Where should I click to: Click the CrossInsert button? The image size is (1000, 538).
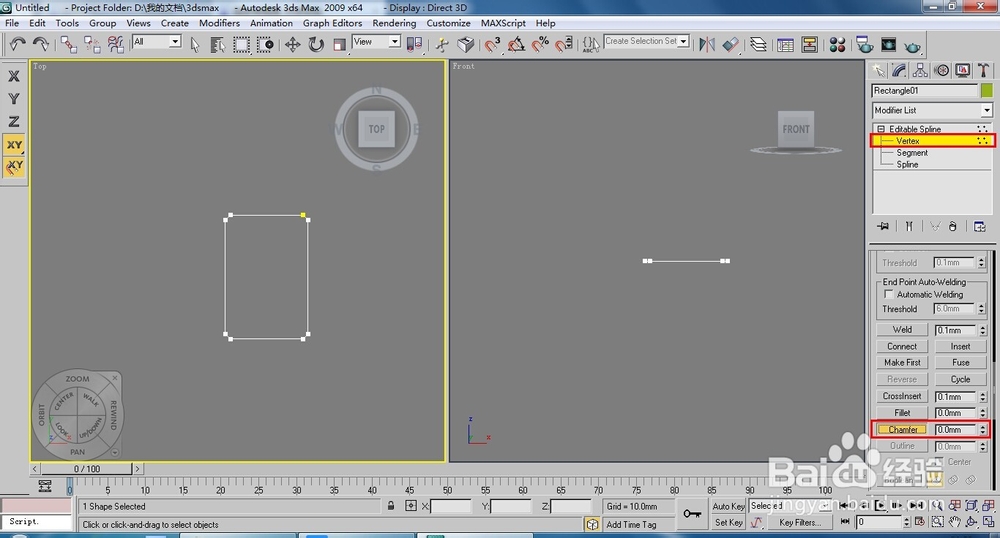click(x=902, y=396)
